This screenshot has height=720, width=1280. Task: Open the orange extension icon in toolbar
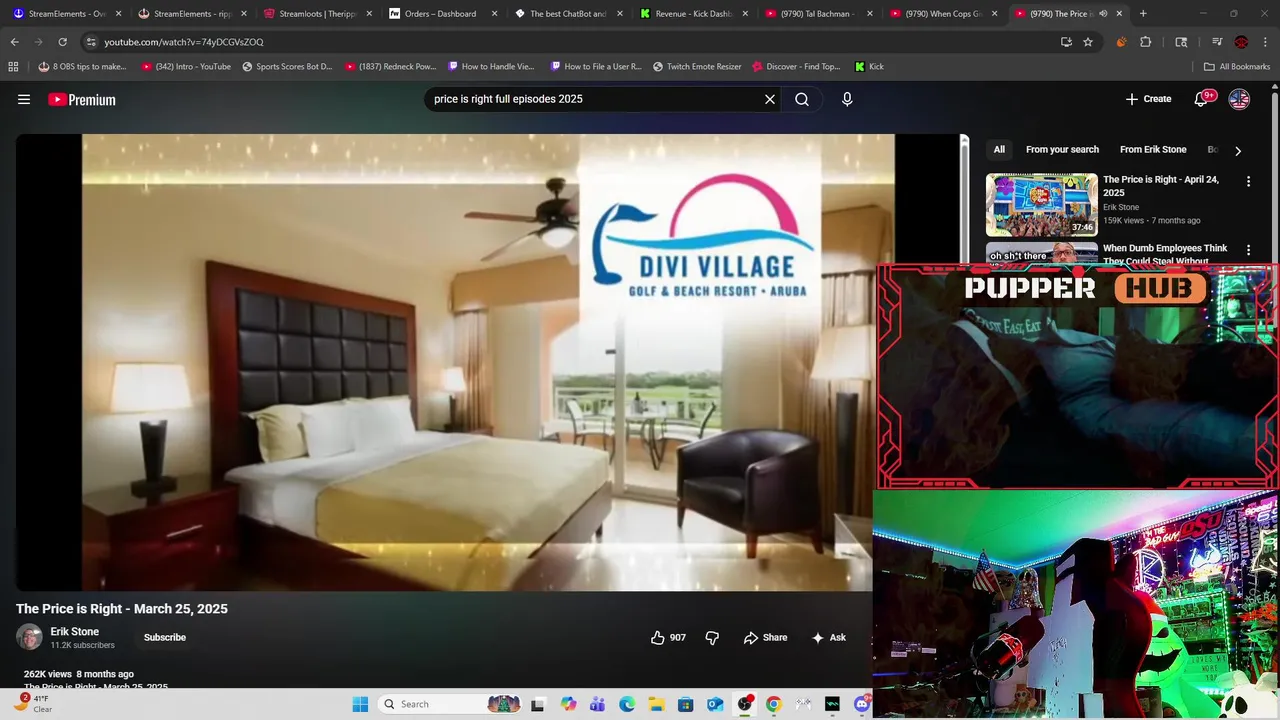pyautogui.click(x=1121, y=42)
